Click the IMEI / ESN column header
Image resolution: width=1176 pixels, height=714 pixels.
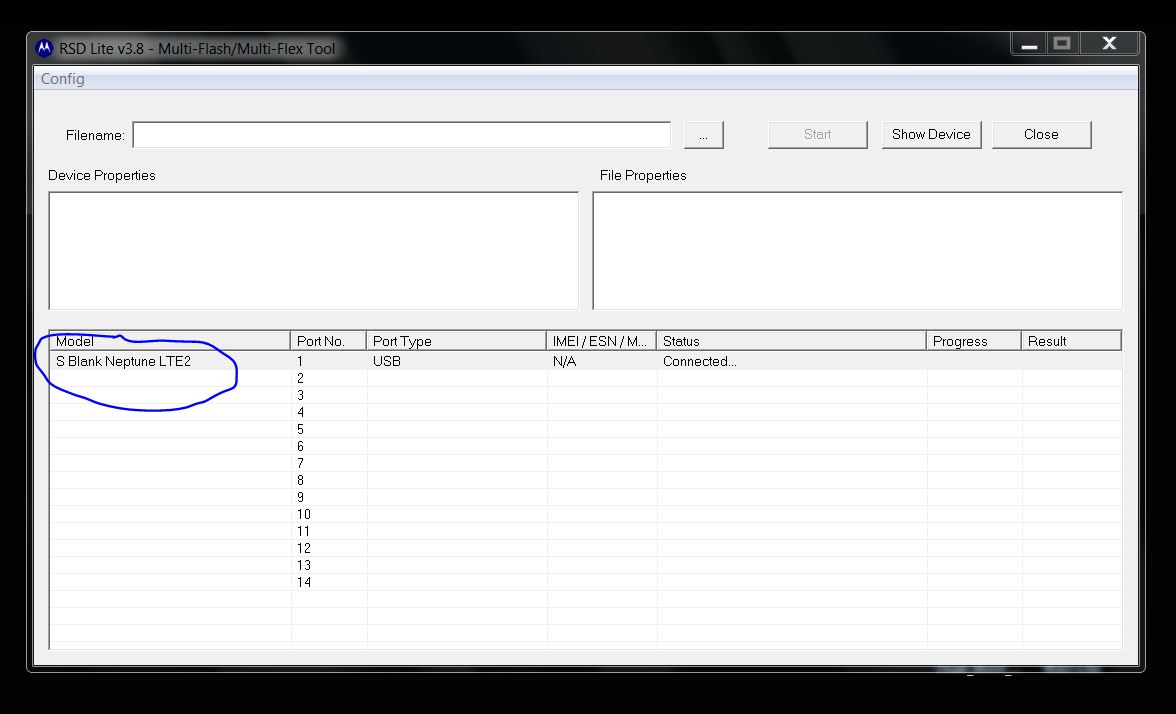602,340
